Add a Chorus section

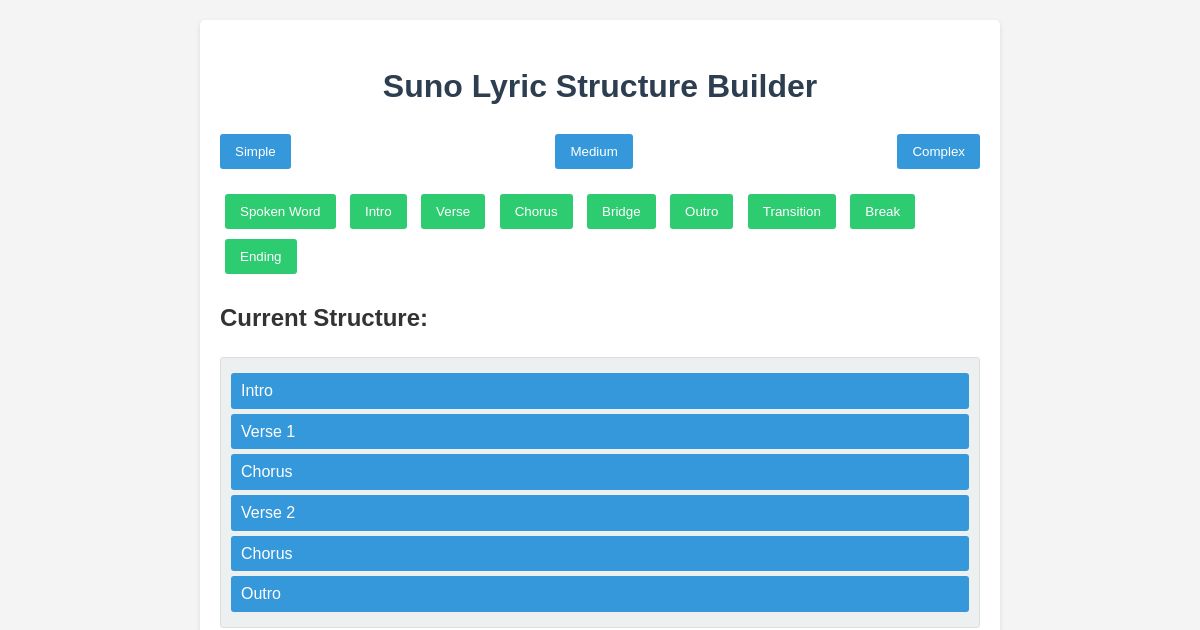pos(536,211)
